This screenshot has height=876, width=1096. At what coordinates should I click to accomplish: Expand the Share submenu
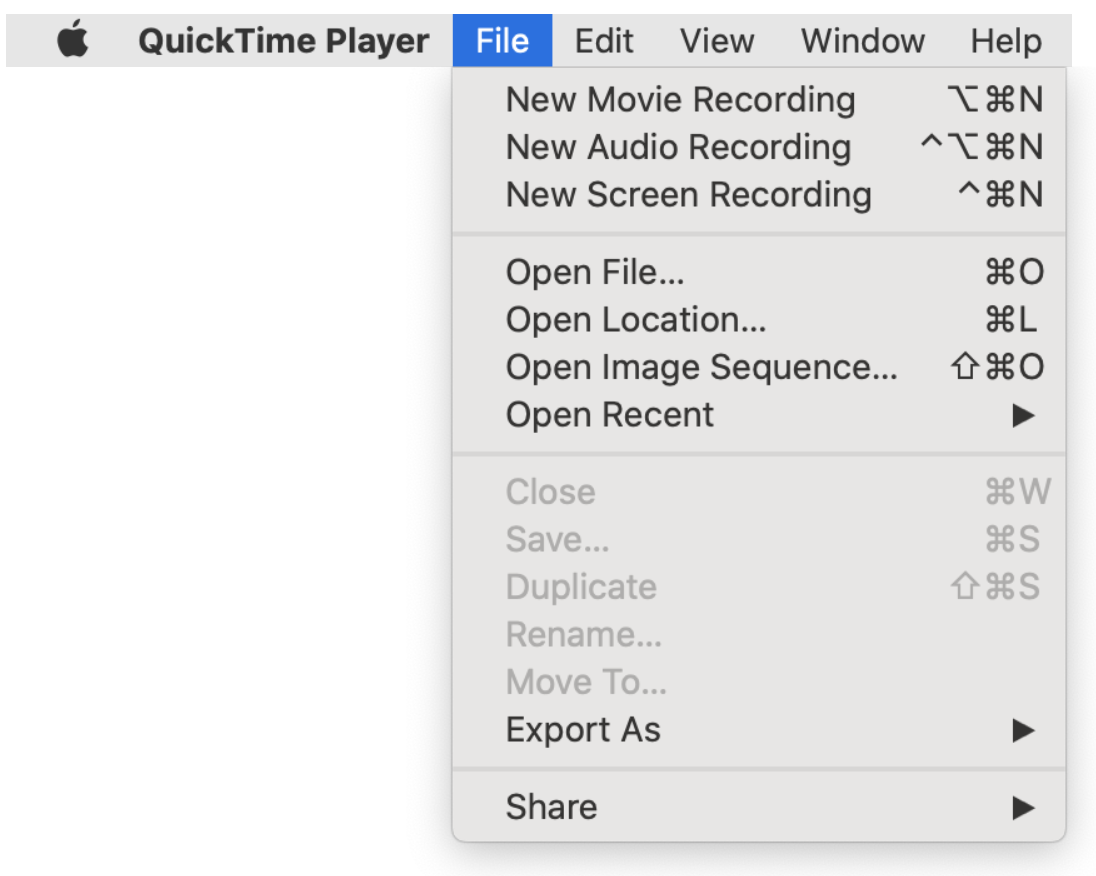click(x=551, y=807)
